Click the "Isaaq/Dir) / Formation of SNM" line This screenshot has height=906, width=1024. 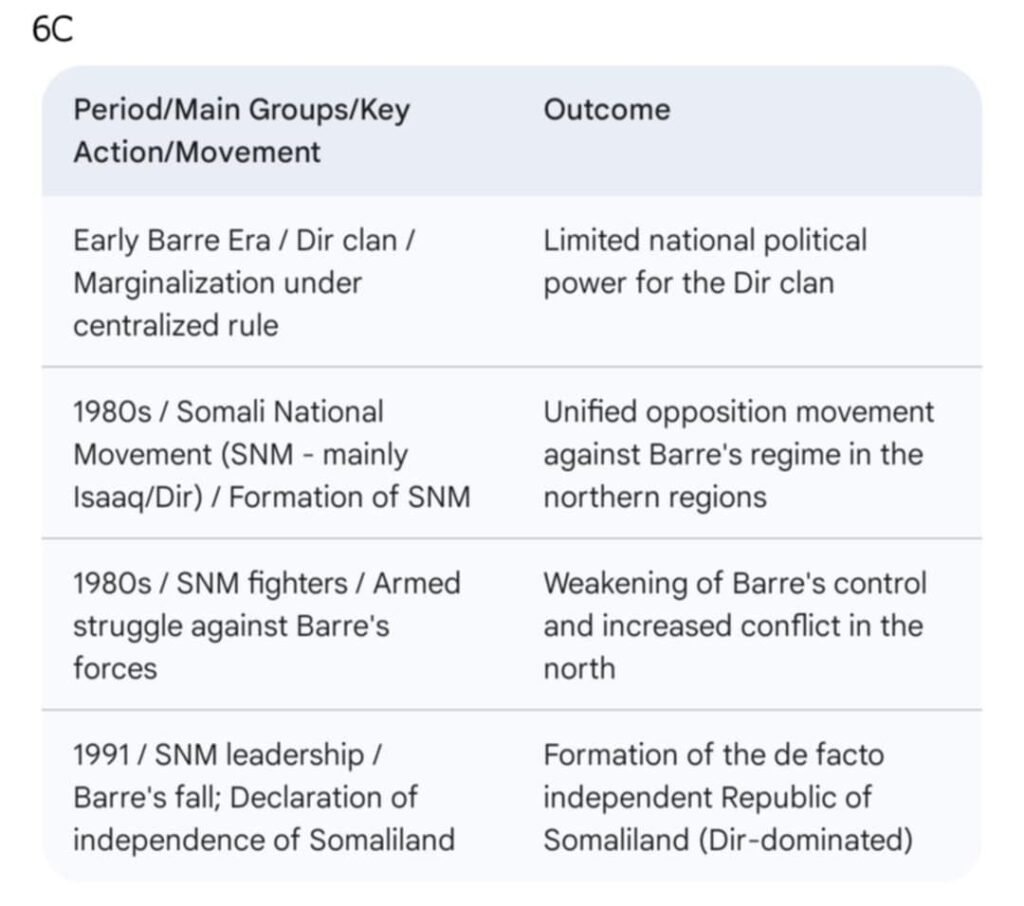click(271, 497)
